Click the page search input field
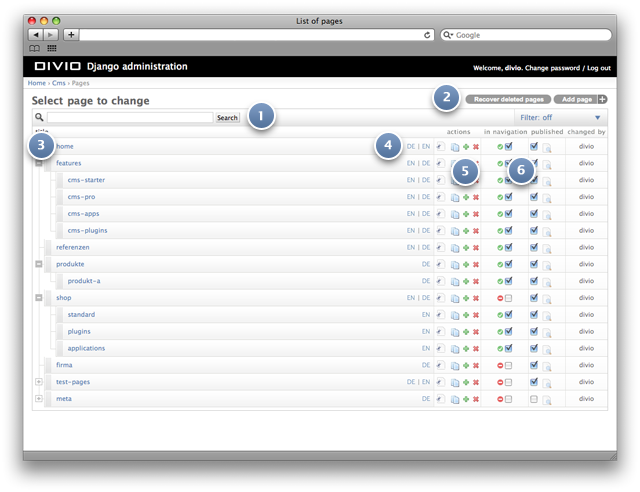640x492 pixels. tap(130, 118)
